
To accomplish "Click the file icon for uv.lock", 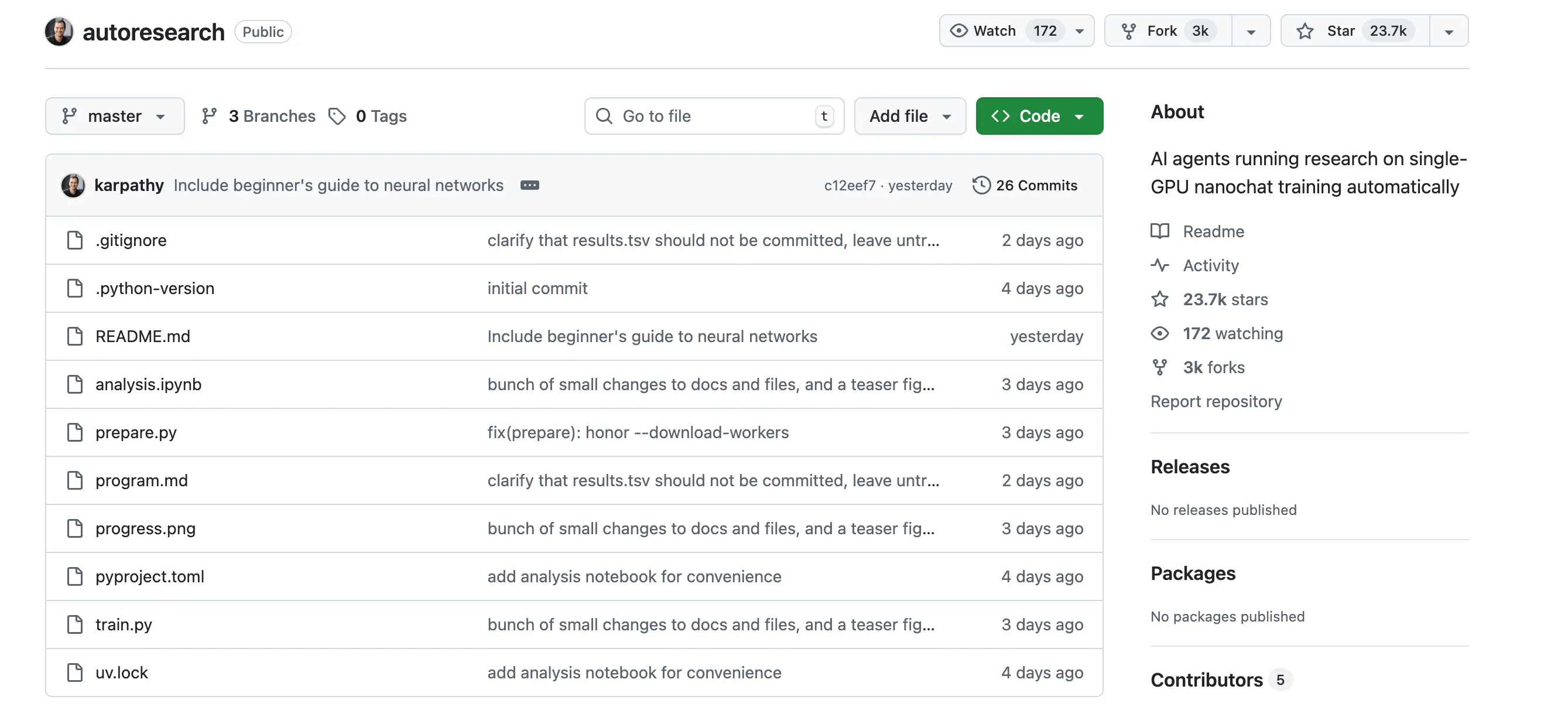I will point(75,673).
